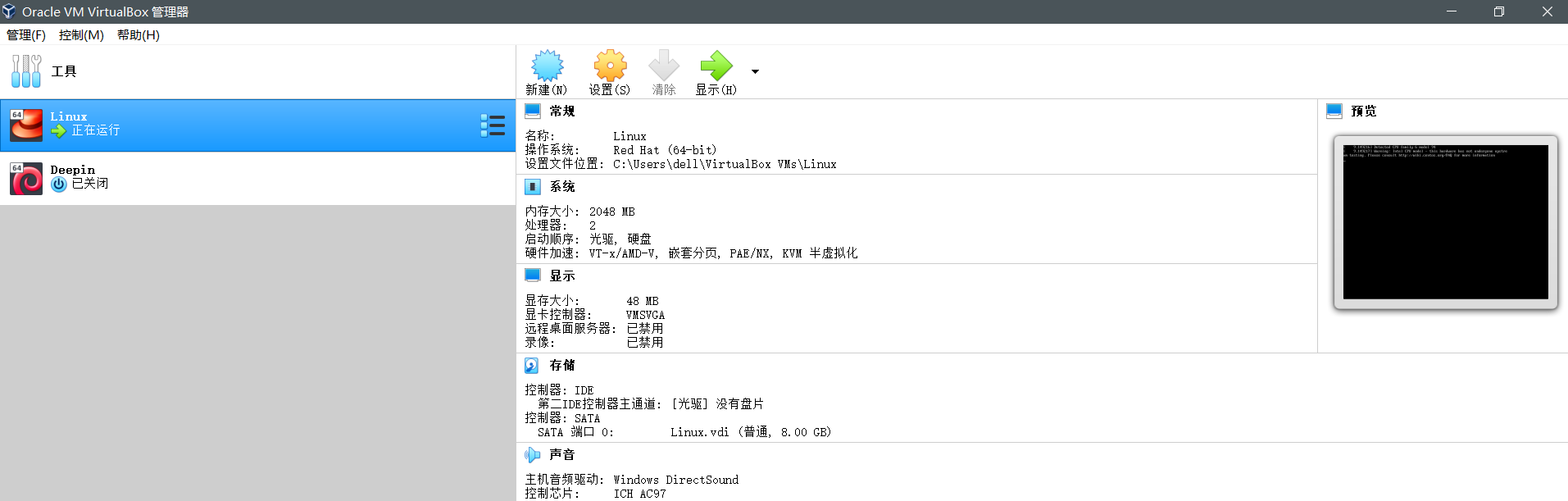Click the '正在运行' status text
The height and width of the screenshot is (501, 1568).
(x=95, y=130)
